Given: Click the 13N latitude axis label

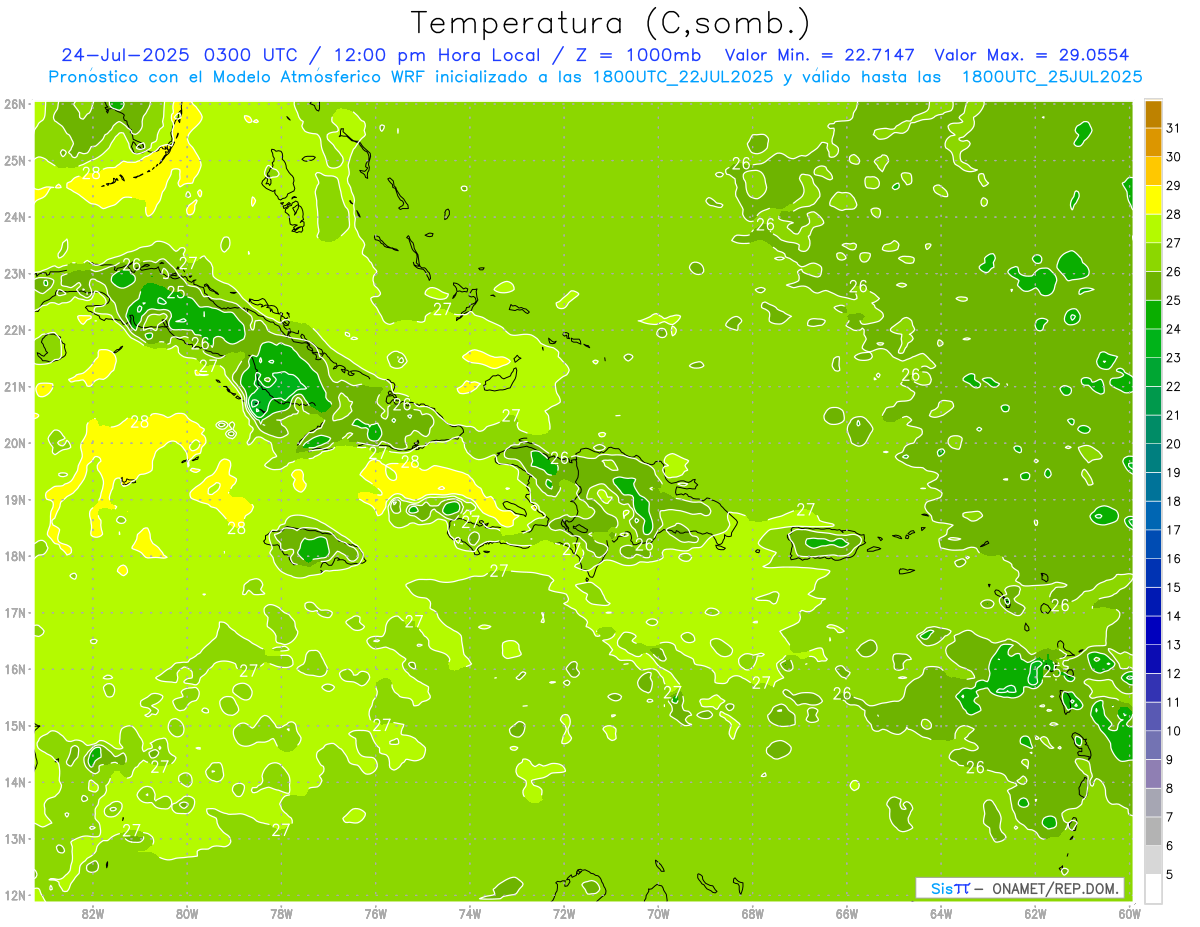Looking at the screenshot, I should click(15, 839).
